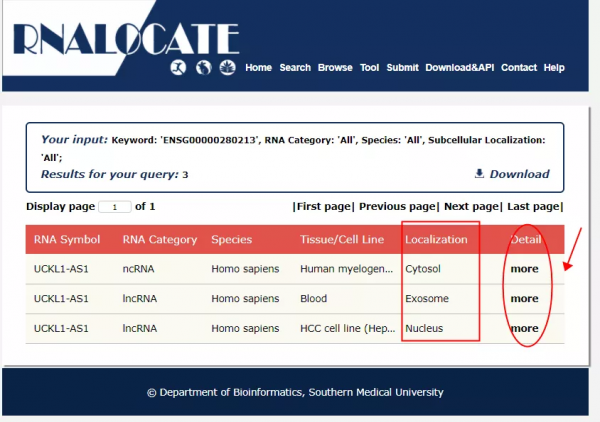Image resolution: width=600 pixels, height=422 pixels.
Task: Open 'more' details for Exosome row
Action: (x=525, y=298)
